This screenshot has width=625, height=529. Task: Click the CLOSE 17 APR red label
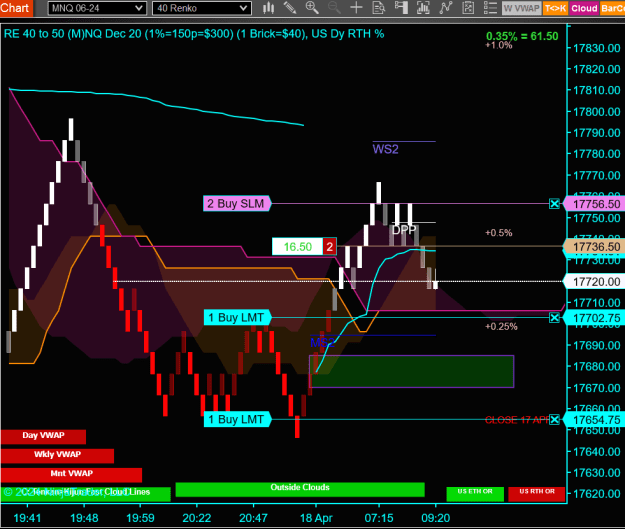click(x=517, y=420)
